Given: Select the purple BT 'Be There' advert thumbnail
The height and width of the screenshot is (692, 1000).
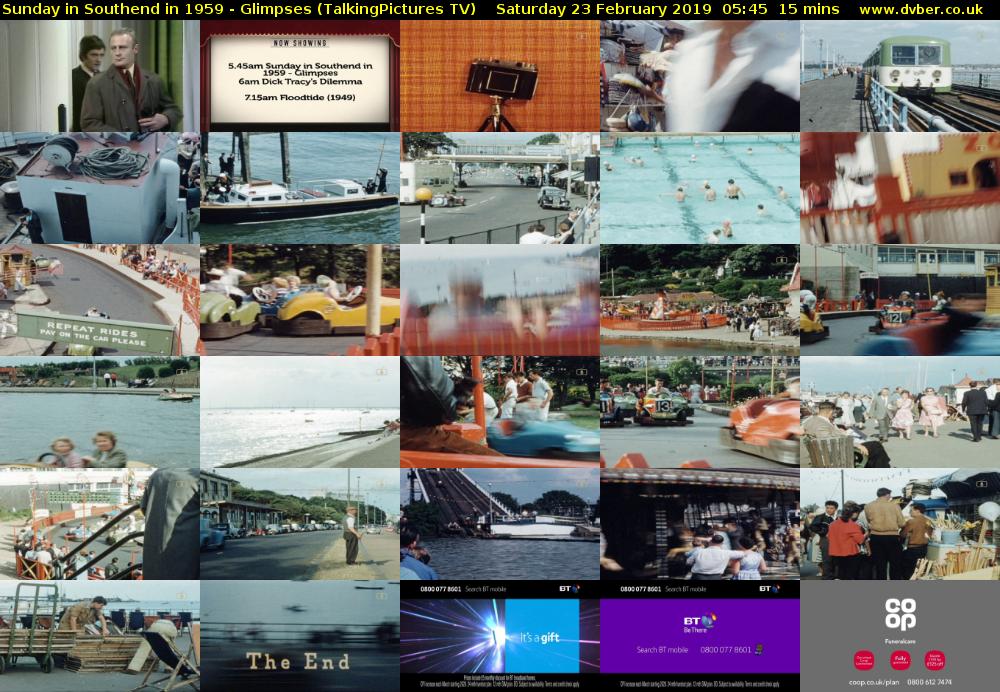Looking at the screenshot, I should tap(700, 636).
